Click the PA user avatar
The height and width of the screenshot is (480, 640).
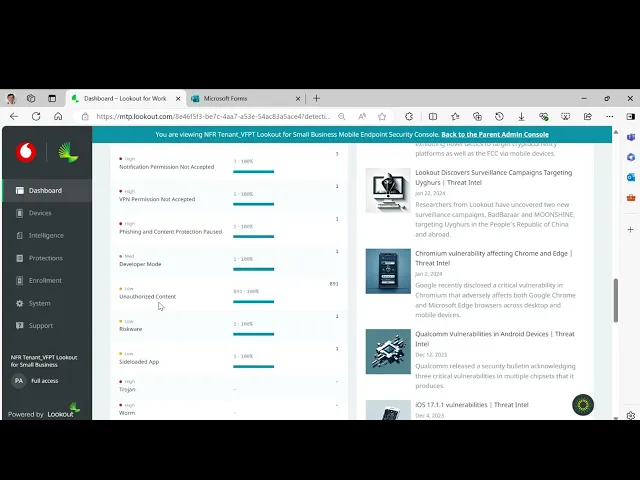pyautogui.click(x=19, y=381)
